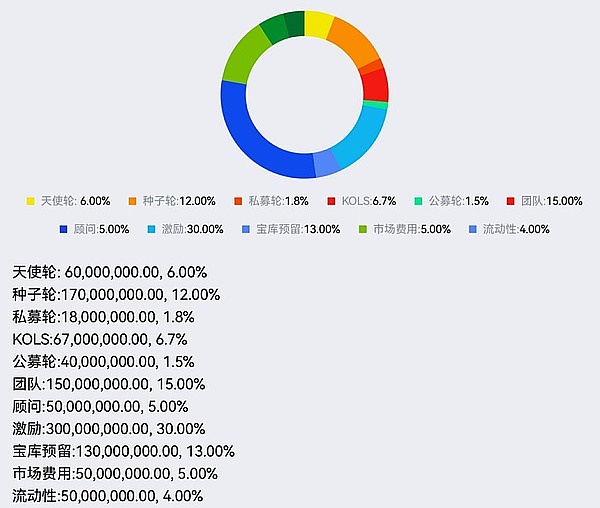
Task: Click the yellow 天使轮 legend swatch
Action: 30,201
